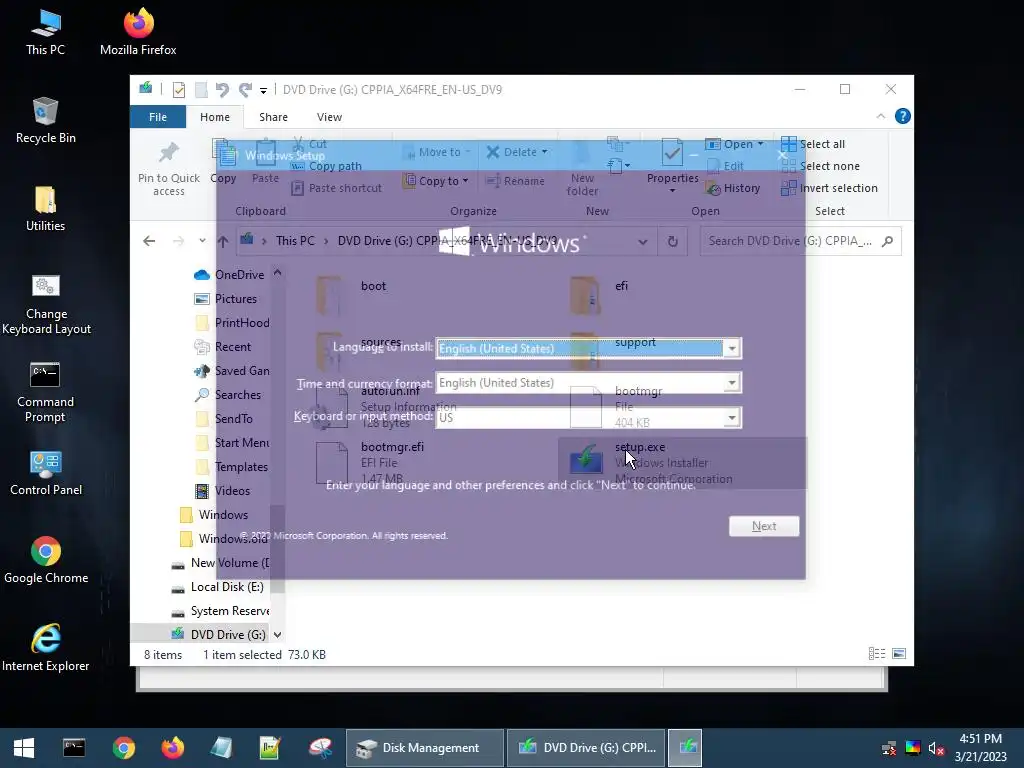The height and width of the screenshot is (768, 1024).
Task: Open the clock showing 4:51 PM
Action: (x=980, y=748)
